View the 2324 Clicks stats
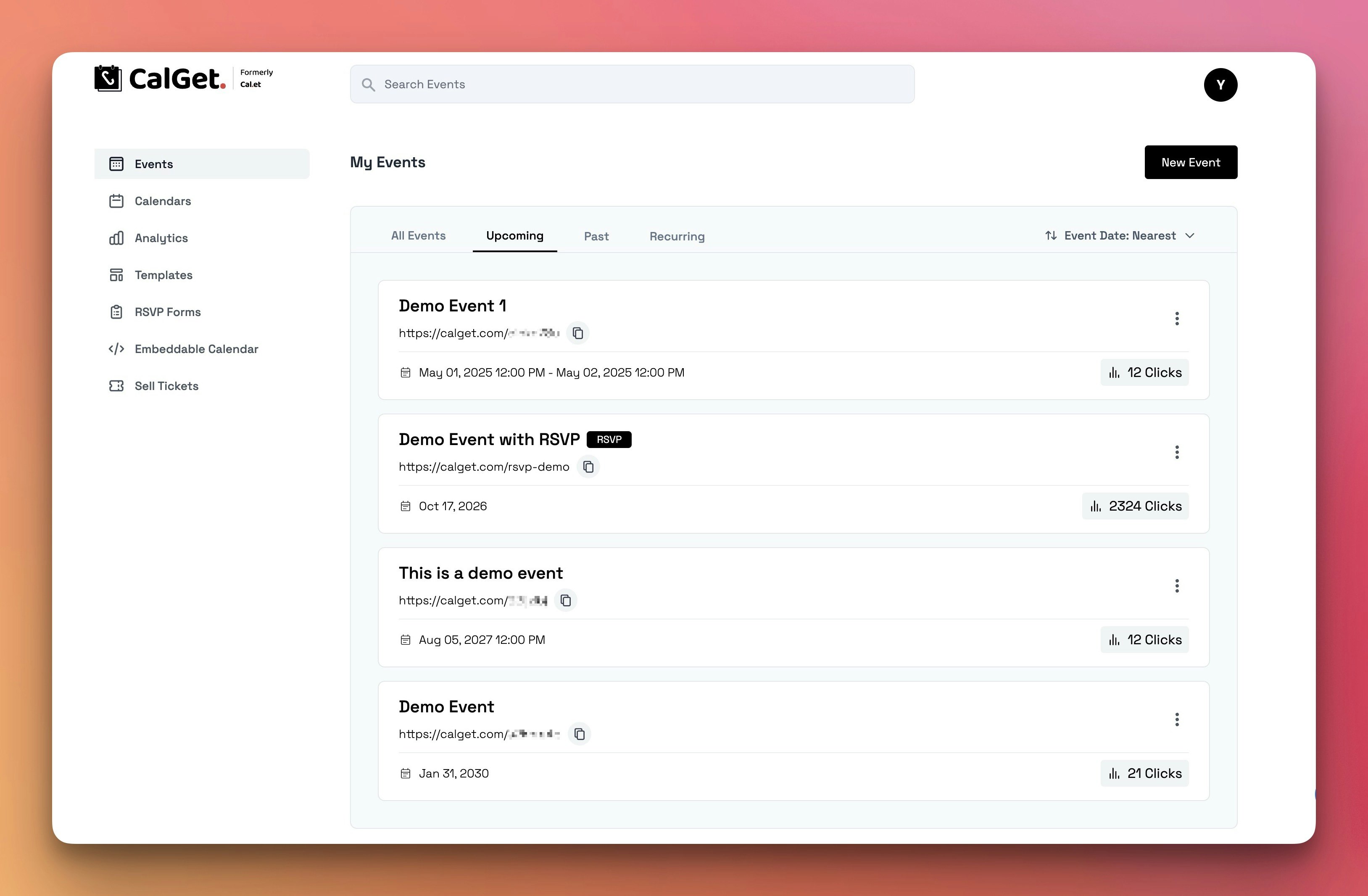Viewport: 1368px width, 896px height. pyautogui.click(x=1135, y=506)
